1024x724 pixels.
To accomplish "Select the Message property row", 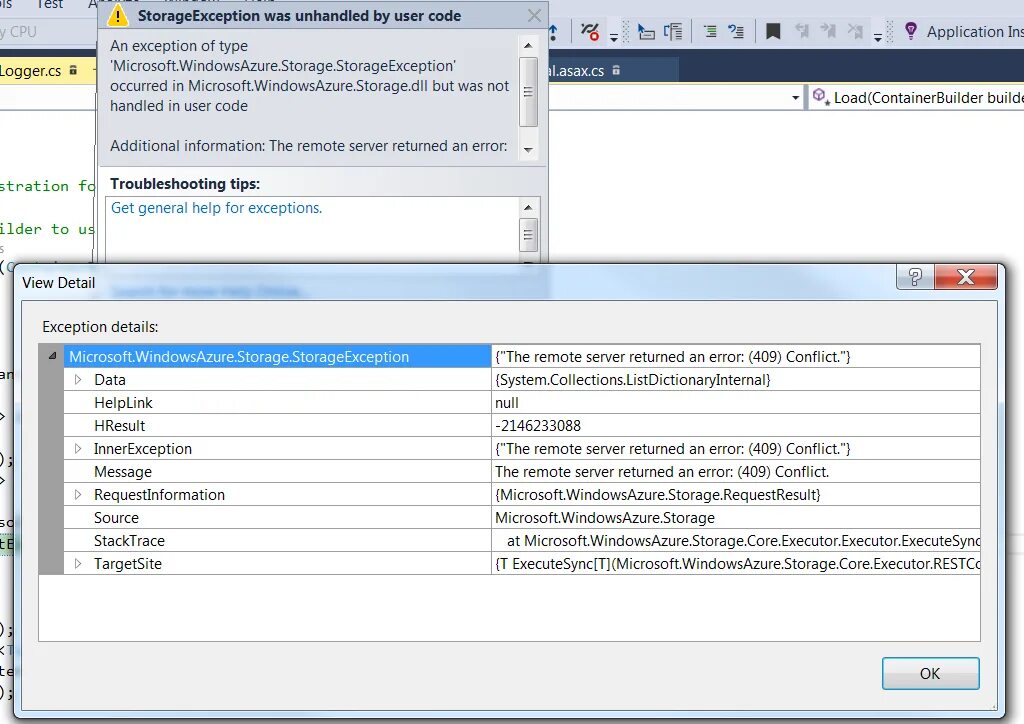I will click(x=522, y=471).
